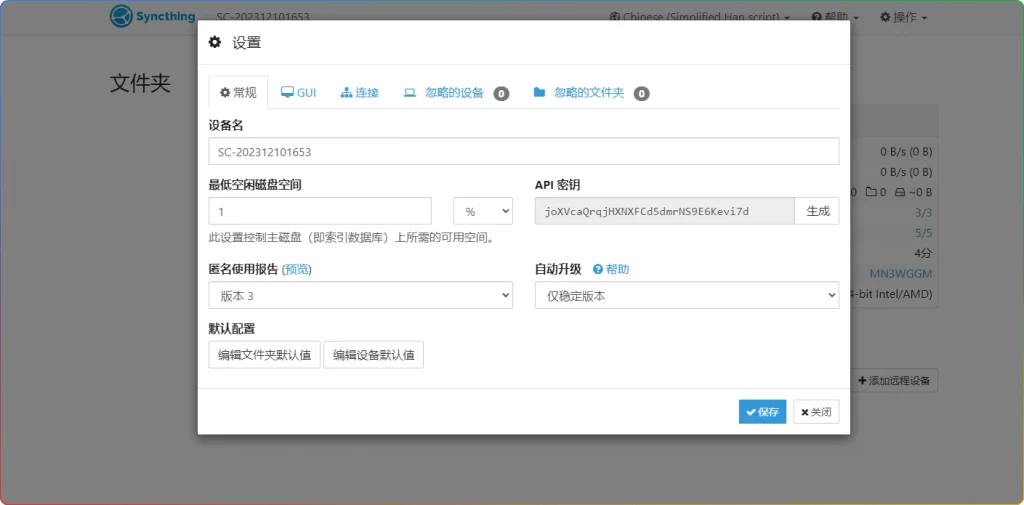The image size is (1024, 505).
Task: Click the monitor icon on GUI tab
Action: (287, 93)
